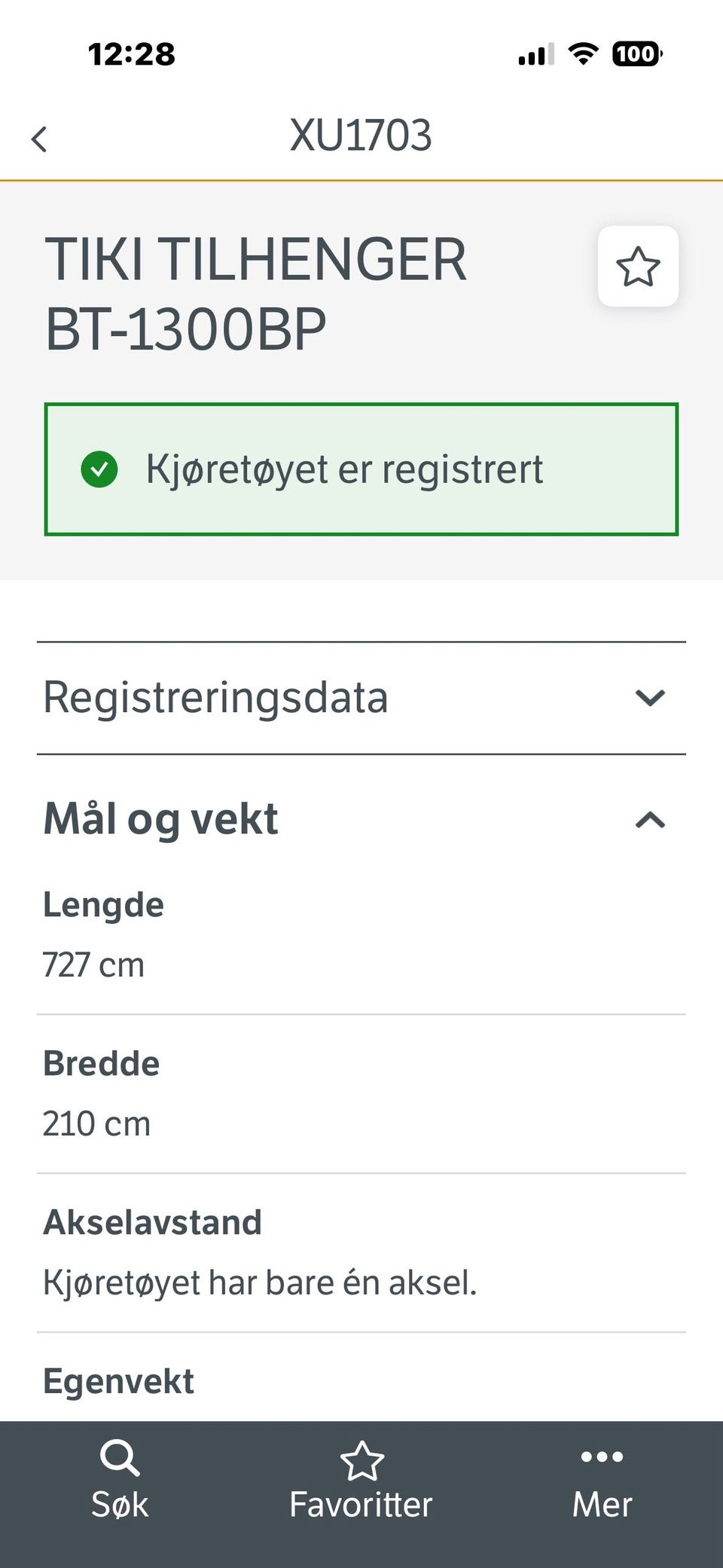Screen dimensions: 723x1568
Task: Select the Lengde 727 cm row
Action: (361, 935)
